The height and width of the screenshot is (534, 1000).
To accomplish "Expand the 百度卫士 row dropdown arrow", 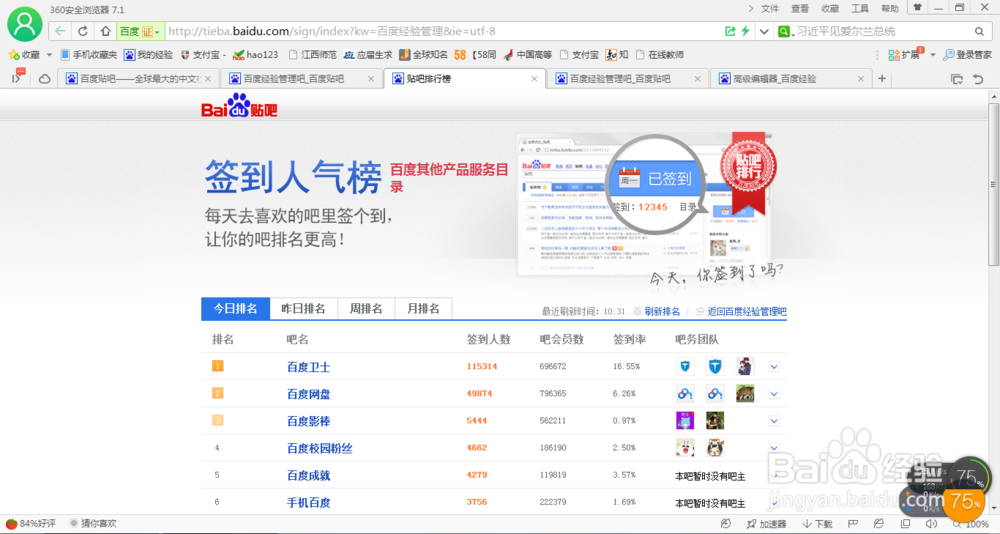I will [x=774, y=367].
